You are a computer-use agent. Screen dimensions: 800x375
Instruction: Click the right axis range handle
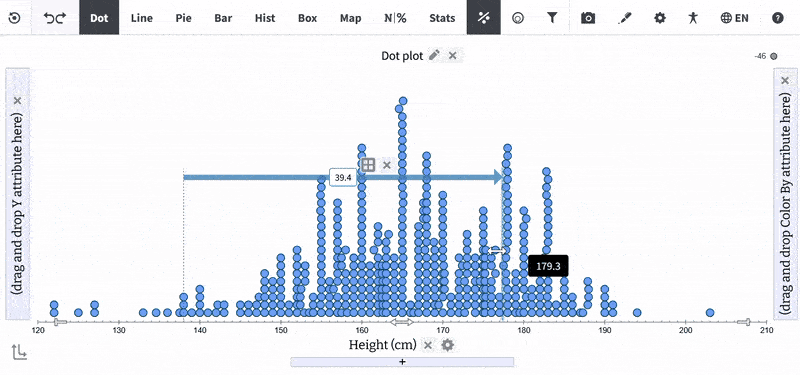[x=744, y=322]
